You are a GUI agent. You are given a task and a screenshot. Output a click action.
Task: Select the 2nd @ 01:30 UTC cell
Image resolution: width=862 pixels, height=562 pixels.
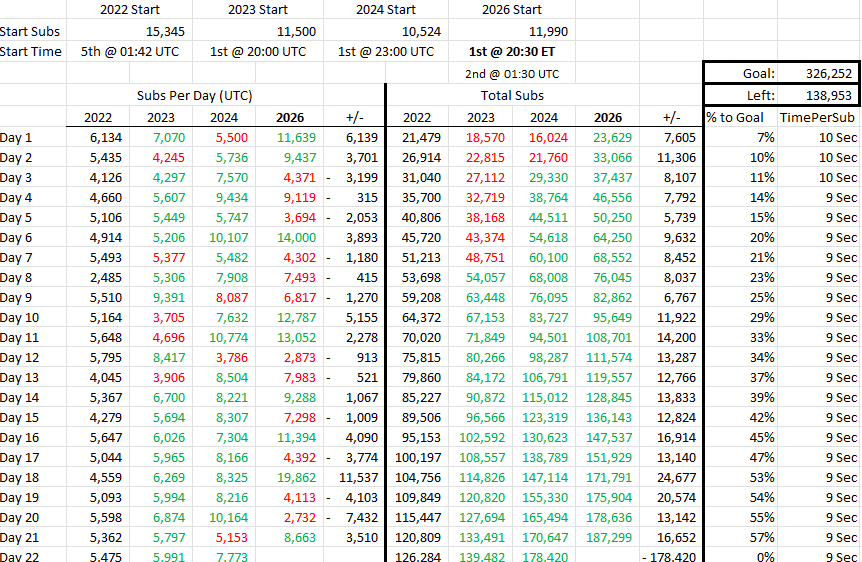click(512, 74)
